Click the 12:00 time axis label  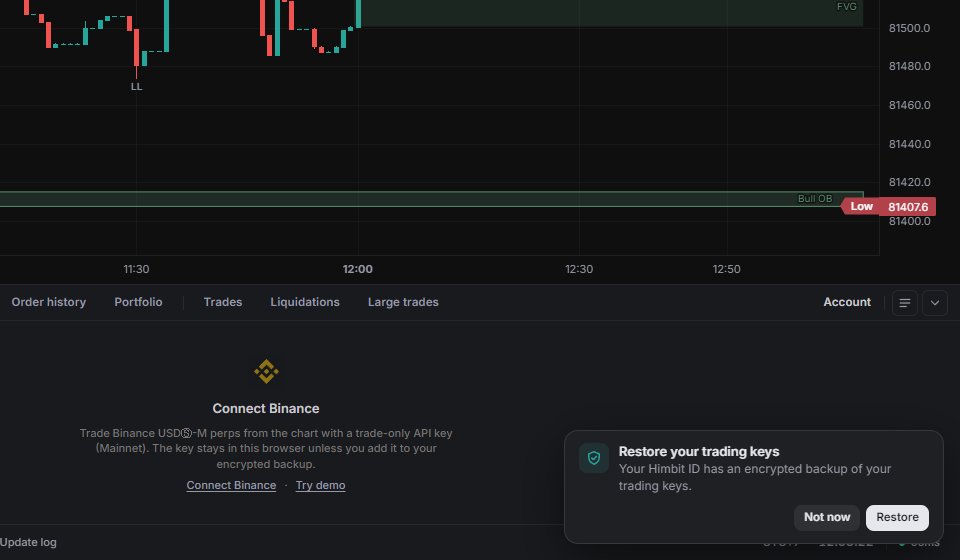(x=358, y=269)
